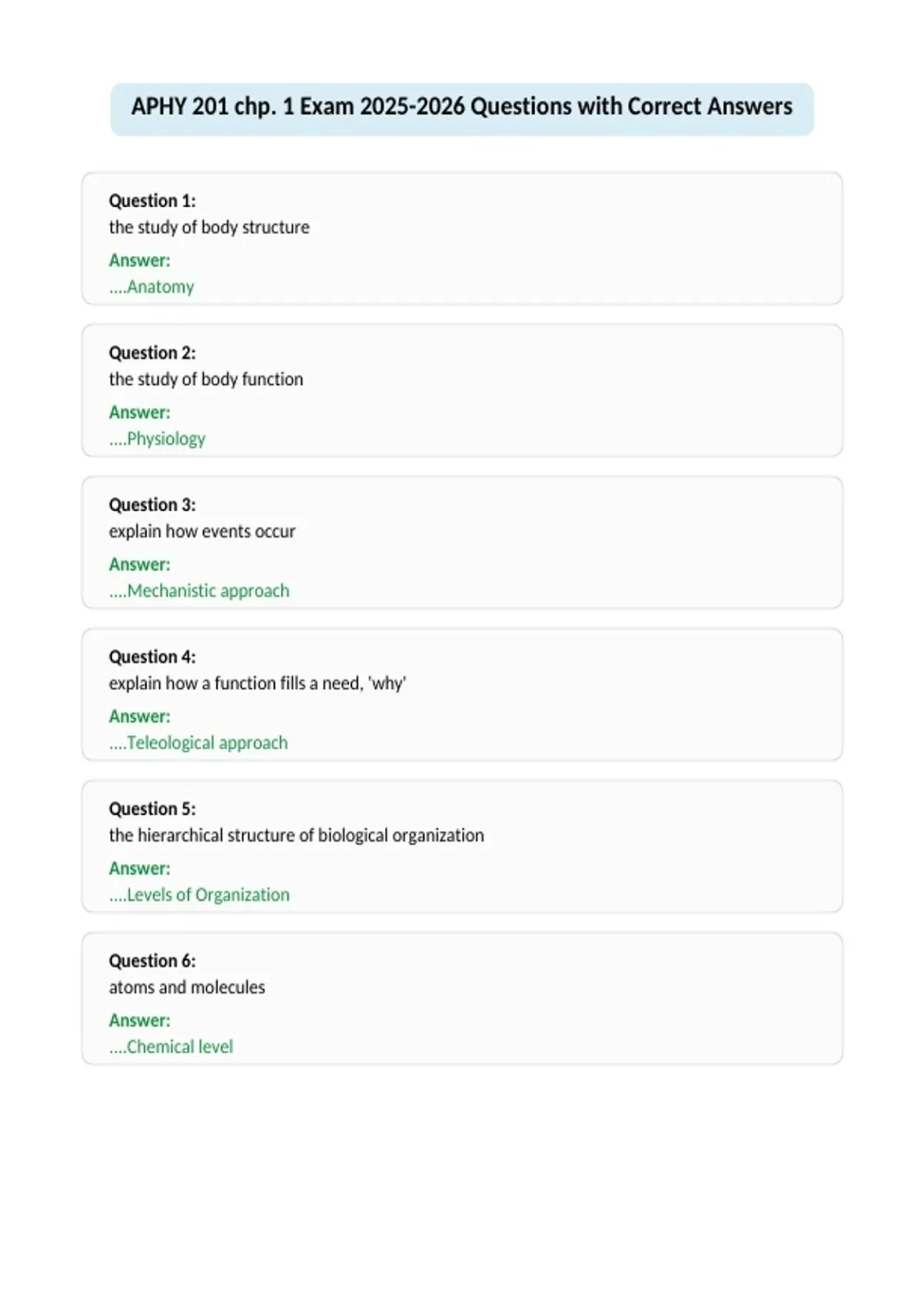Click the Anatomy answer text
The height and width of the screenshot is (1309, 924).
[x=152, y=286]
